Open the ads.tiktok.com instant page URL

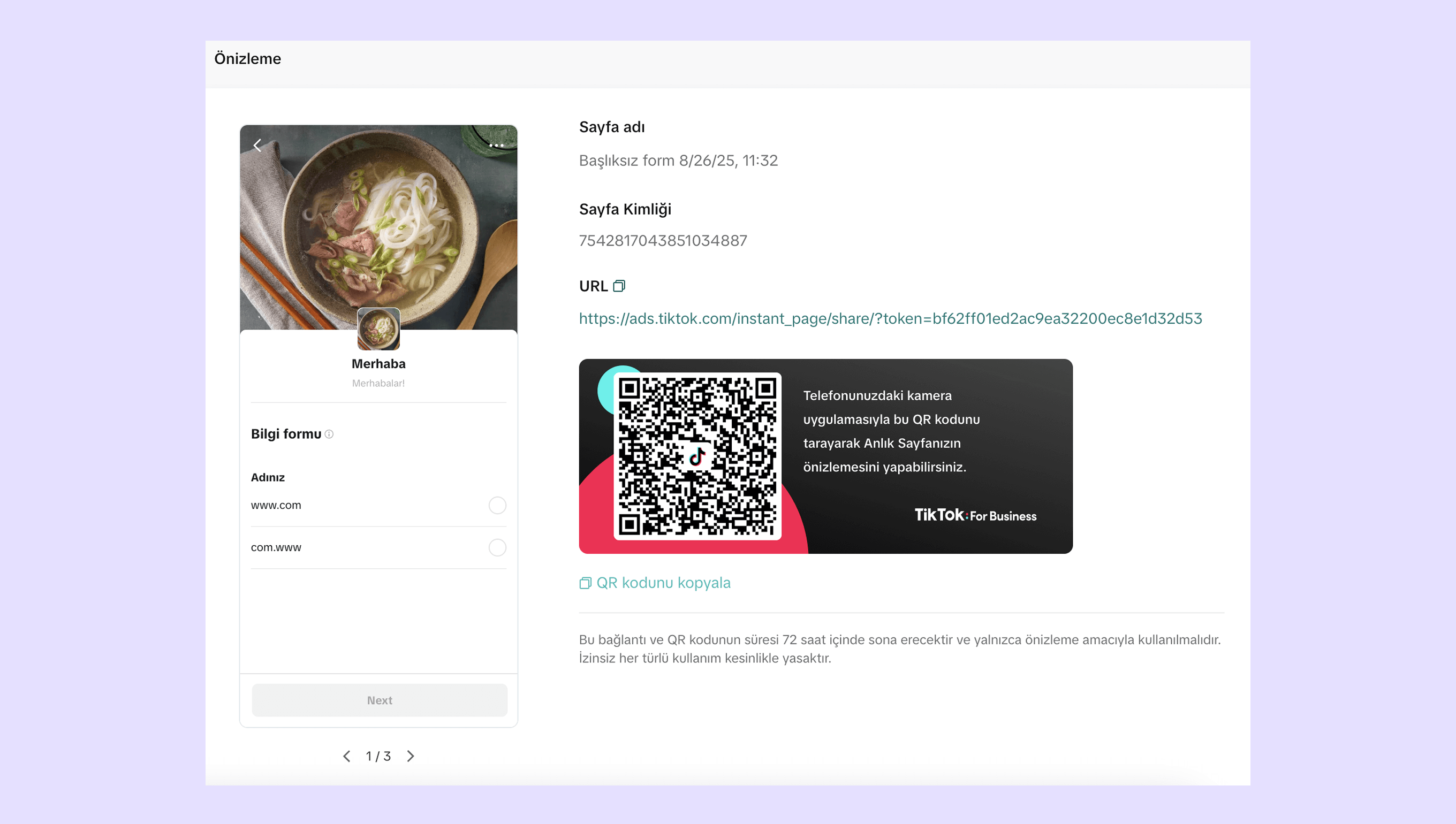coord(891,318)
